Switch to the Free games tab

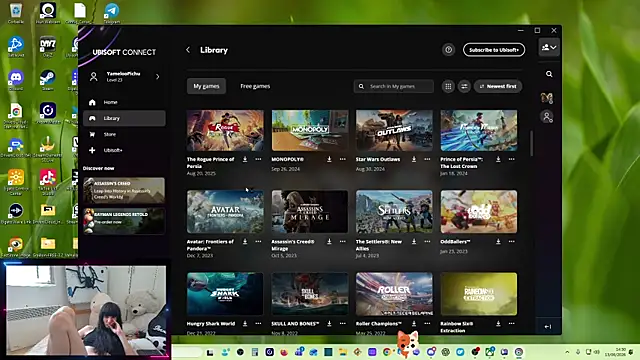coord(255,86)
